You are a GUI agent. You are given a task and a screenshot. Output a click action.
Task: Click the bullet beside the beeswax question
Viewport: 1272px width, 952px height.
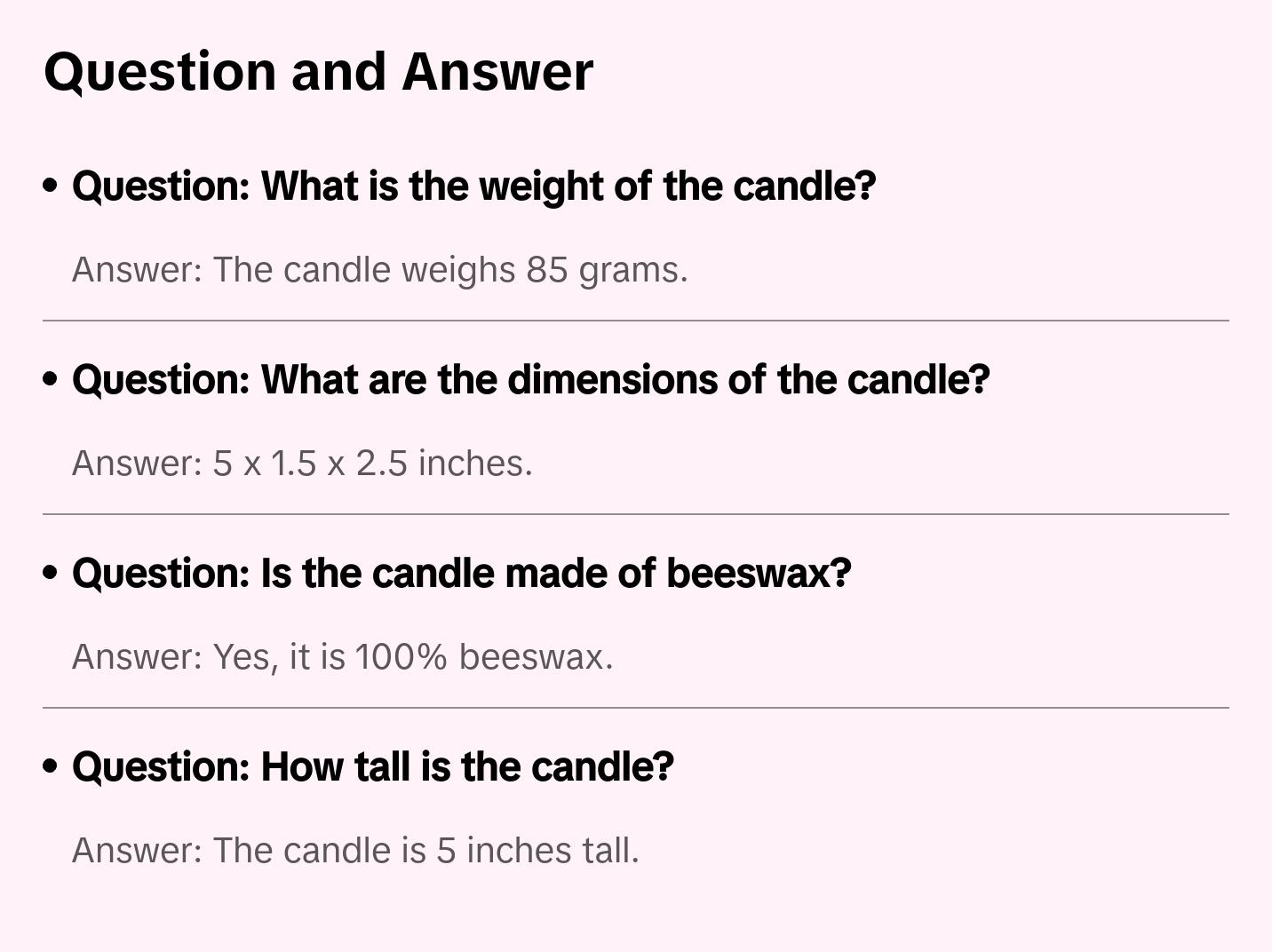pyautogui.click(x=51, y=574)
